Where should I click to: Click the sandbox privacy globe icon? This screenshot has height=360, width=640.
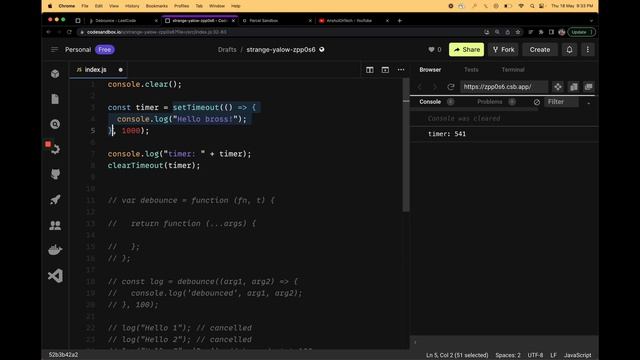pyautogui.click(x=322, y=49)
